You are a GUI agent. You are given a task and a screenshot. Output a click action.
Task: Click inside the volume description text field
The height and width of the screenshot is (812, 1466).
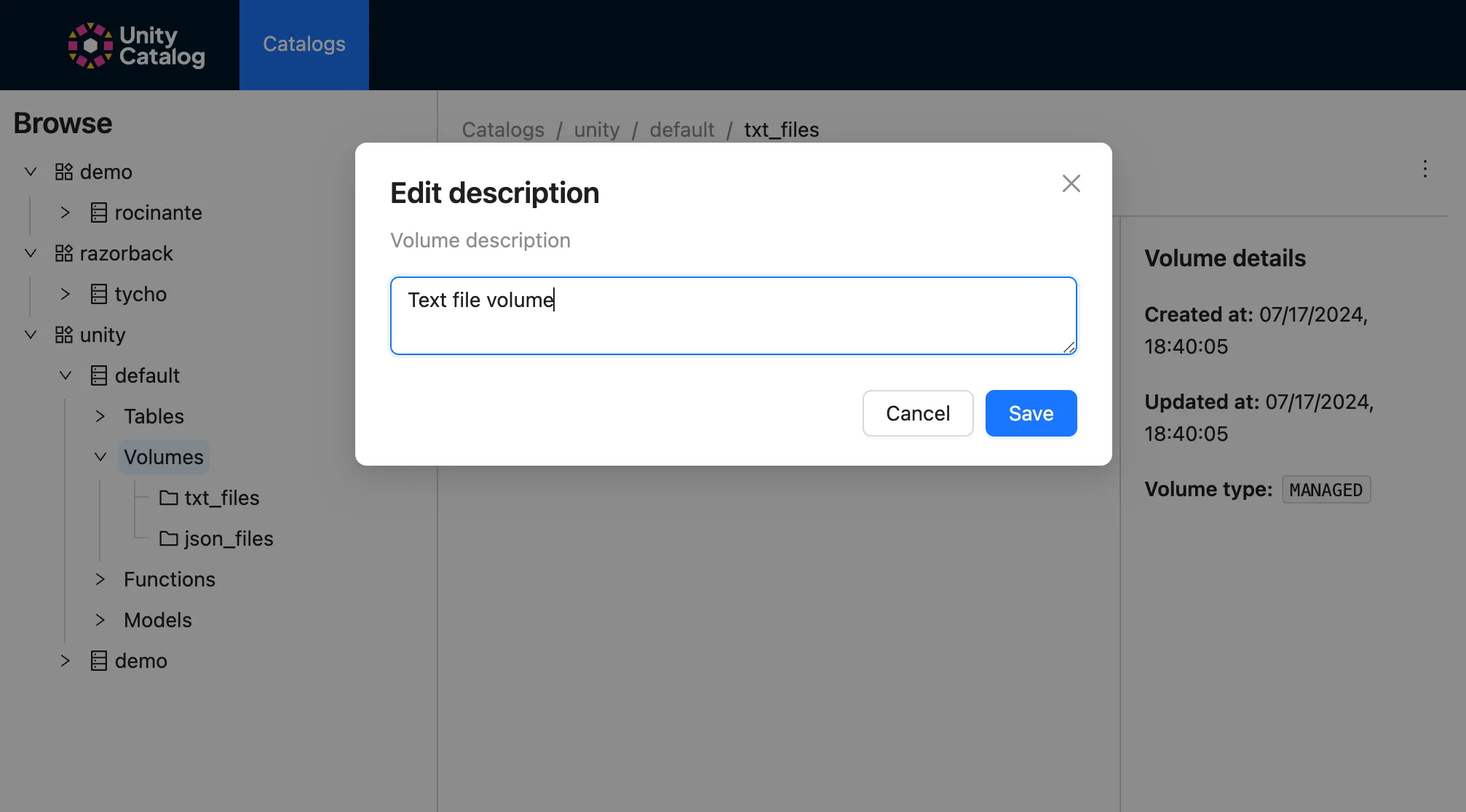coord(732,315)
